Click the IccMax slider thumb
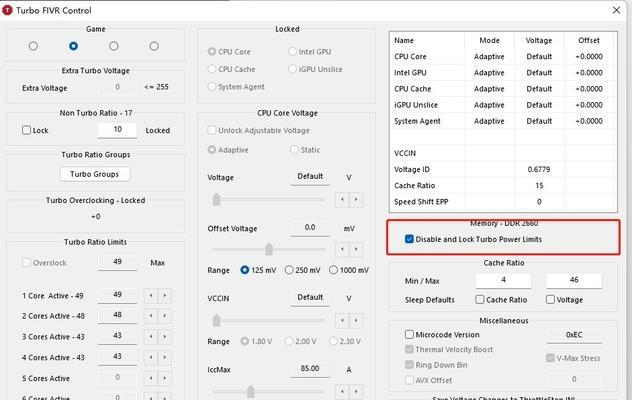Image resolution: width=632 pixels, height=400 pixels. pyautogui.click(x=251, y=392)
